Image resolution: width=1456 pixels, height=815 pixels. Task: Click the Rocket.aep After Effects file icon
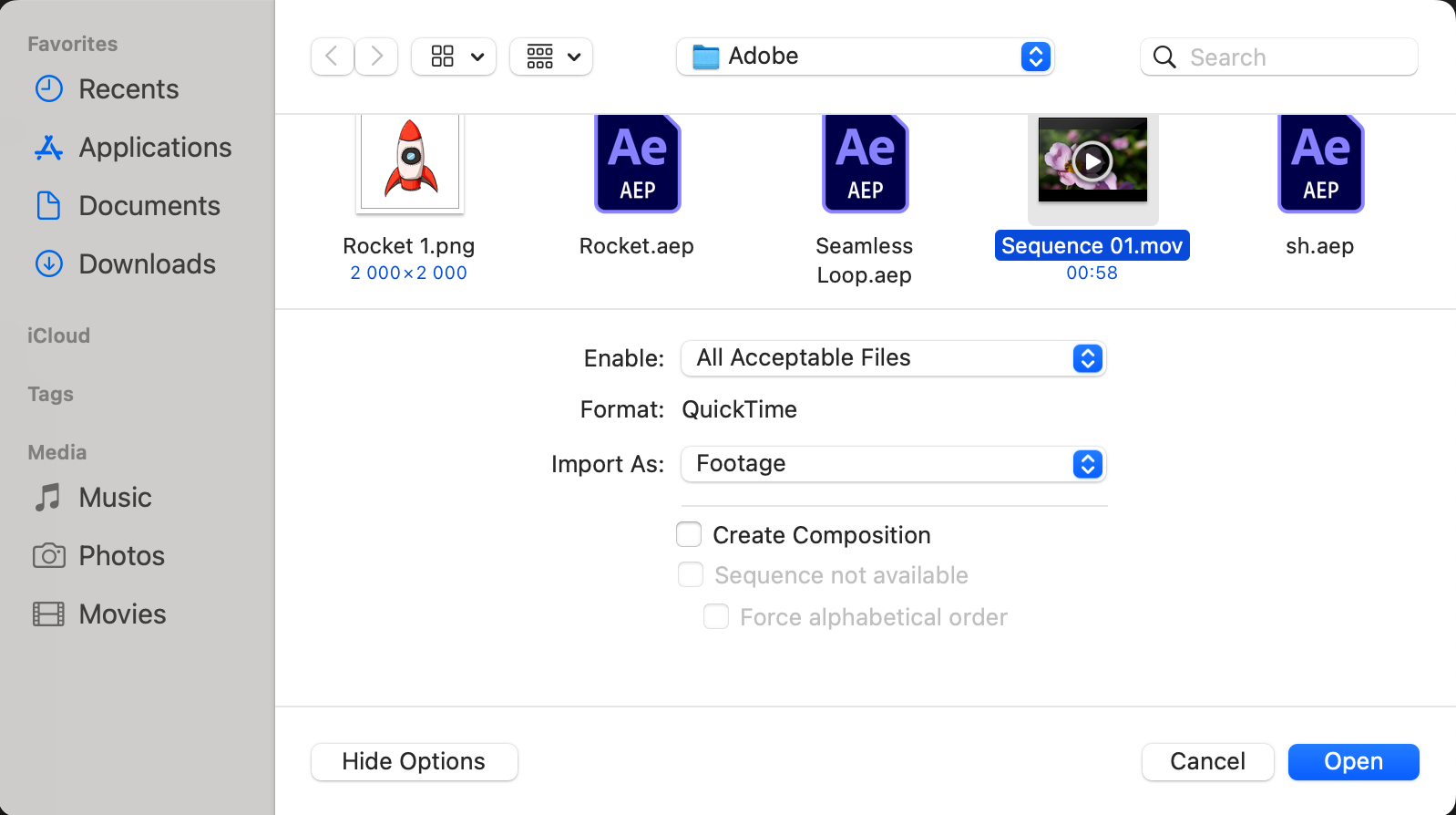pyautogui.click(x=637, y=165)
